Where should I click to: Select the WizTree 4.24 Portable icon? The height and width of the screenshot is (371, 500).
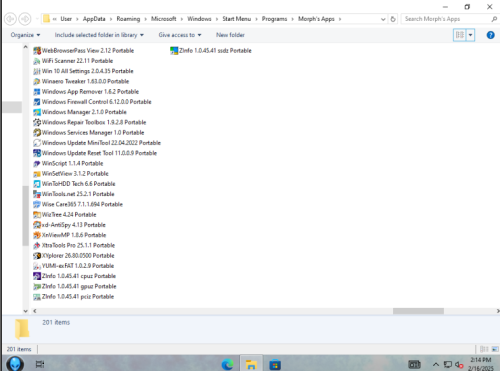coord(37,215)
